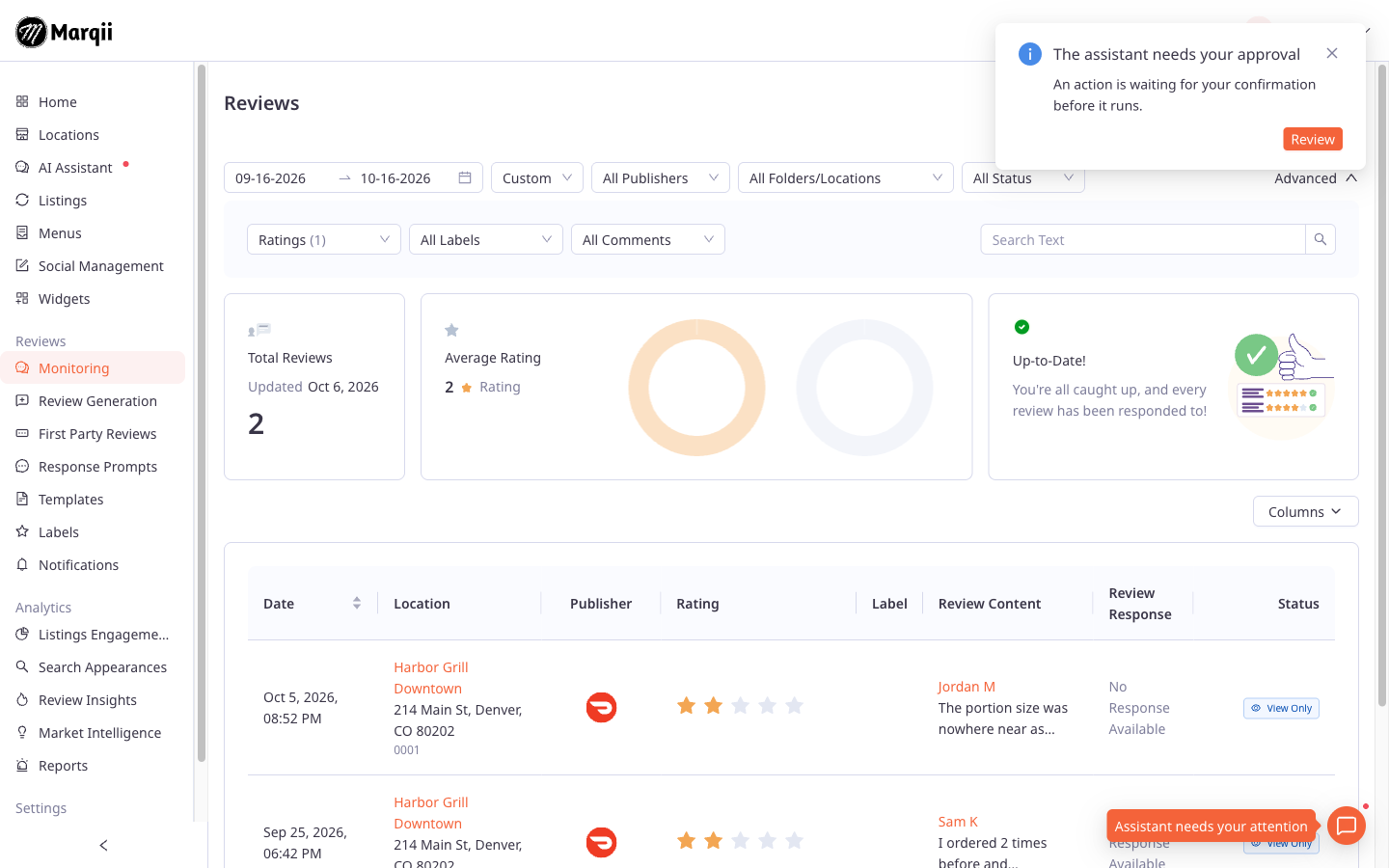The height and width of the screenshot is (868, 1389).
Task: Click the main page vertical scrollbar
Action: pos(1382,386)
